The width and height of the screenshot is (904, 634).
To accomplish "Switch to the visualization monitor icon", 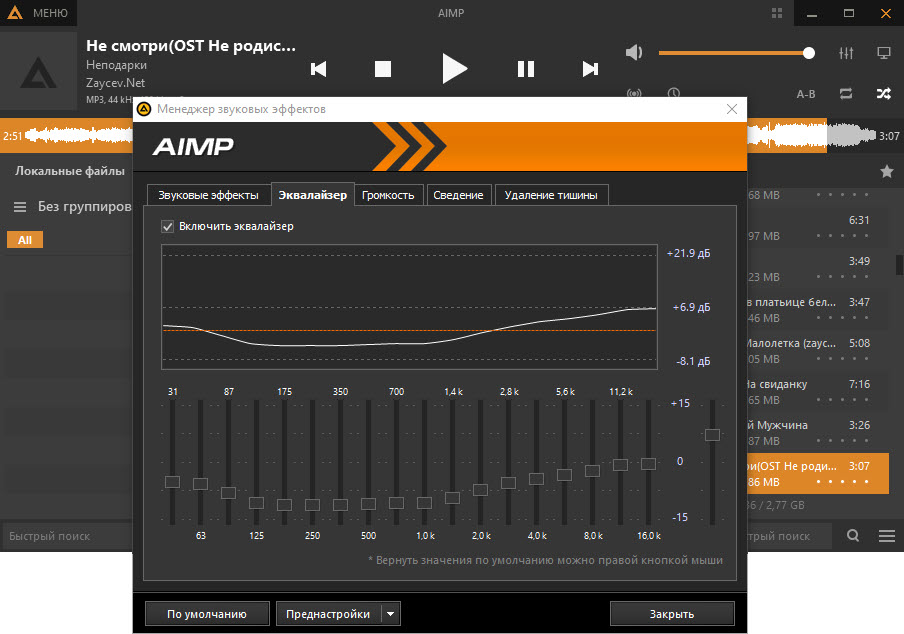I will (x=884, y=53).
